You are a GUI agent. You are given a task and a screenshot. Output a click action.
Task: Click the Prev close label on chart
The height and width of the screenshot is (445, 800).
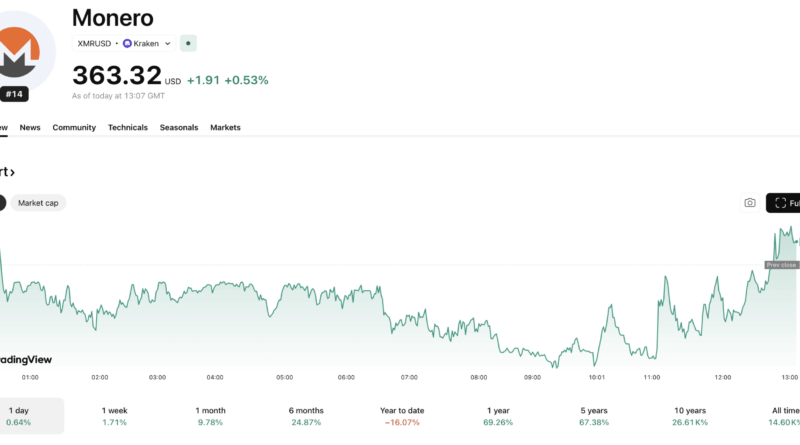(x=781, y=265)
